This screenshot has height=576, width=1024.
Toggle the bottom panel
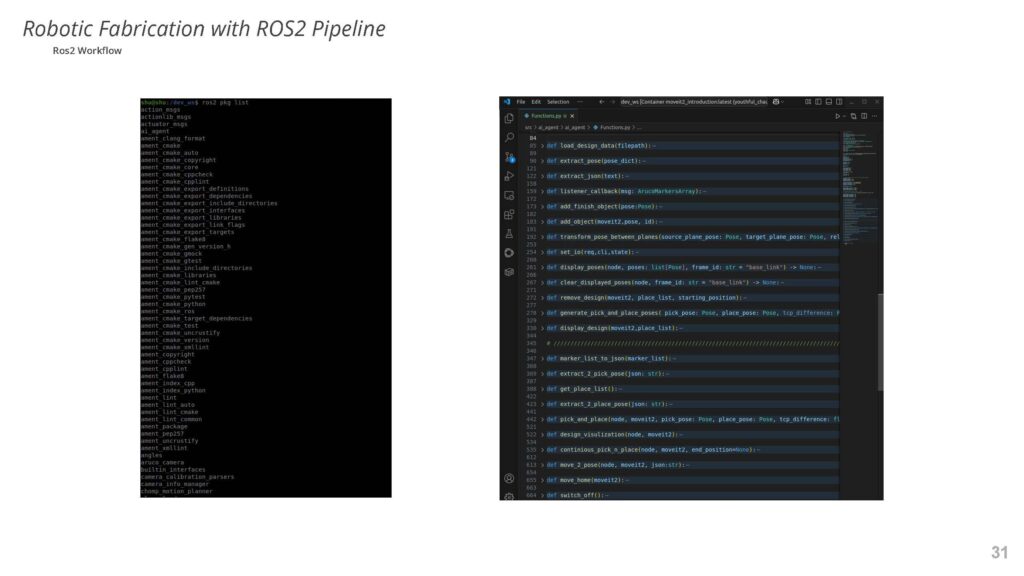point(829,102)
